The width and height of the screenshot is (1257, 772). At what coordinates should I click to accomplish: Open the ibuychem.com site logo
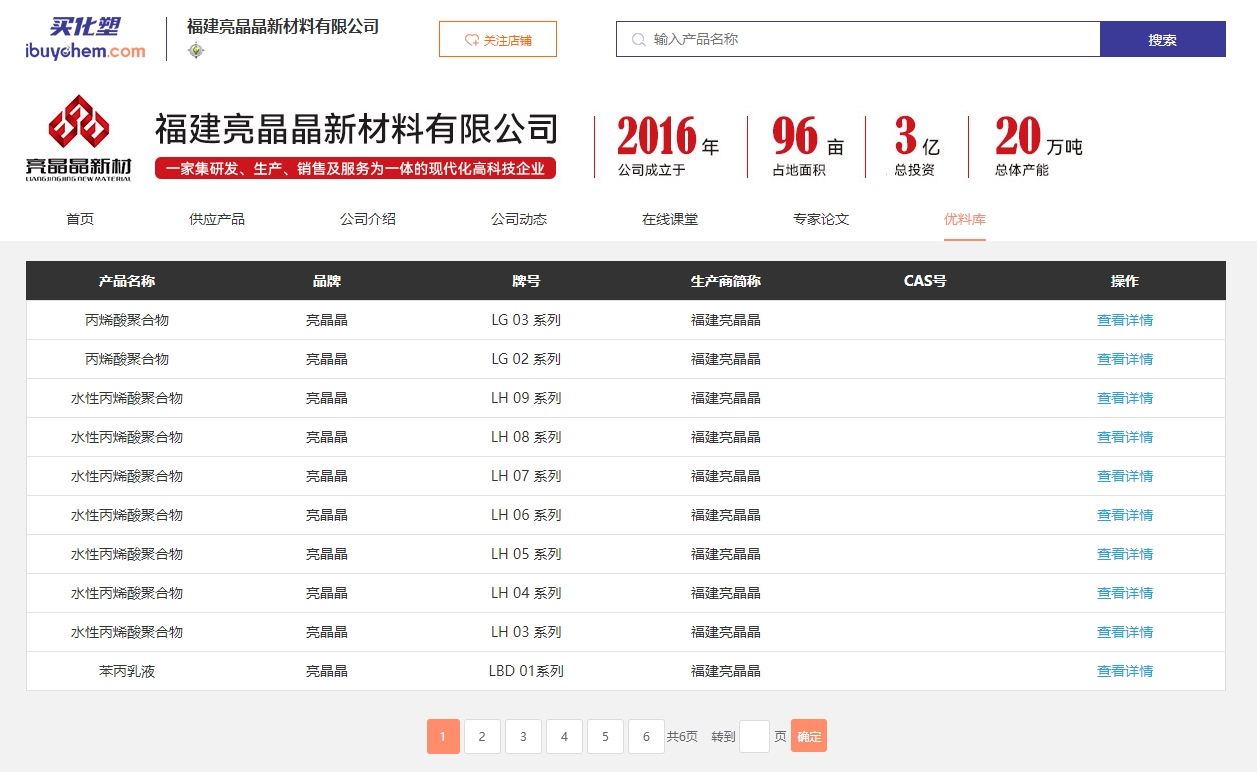85,39
